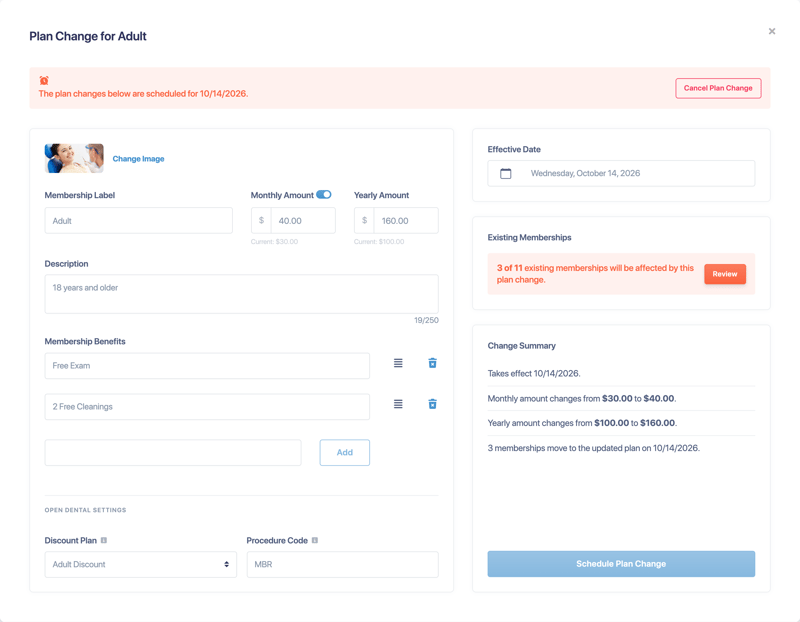This screenshot has width=800, height=622.
Task: Click the '3 of 11 existing memberships' notice
Action: pyautogui.click(x=595, y=274)
